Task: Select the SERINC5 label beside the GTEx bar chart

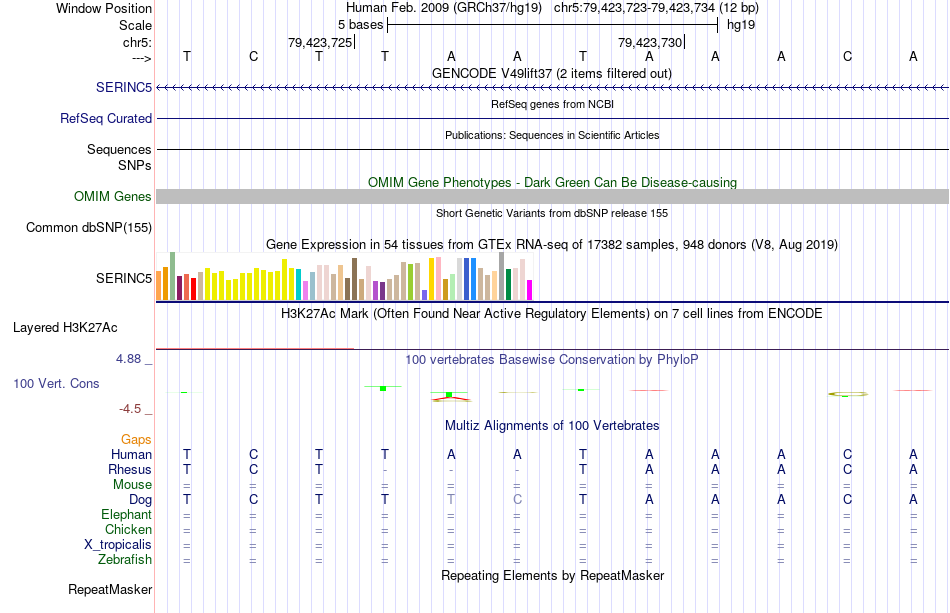Action: coord(124,278)
